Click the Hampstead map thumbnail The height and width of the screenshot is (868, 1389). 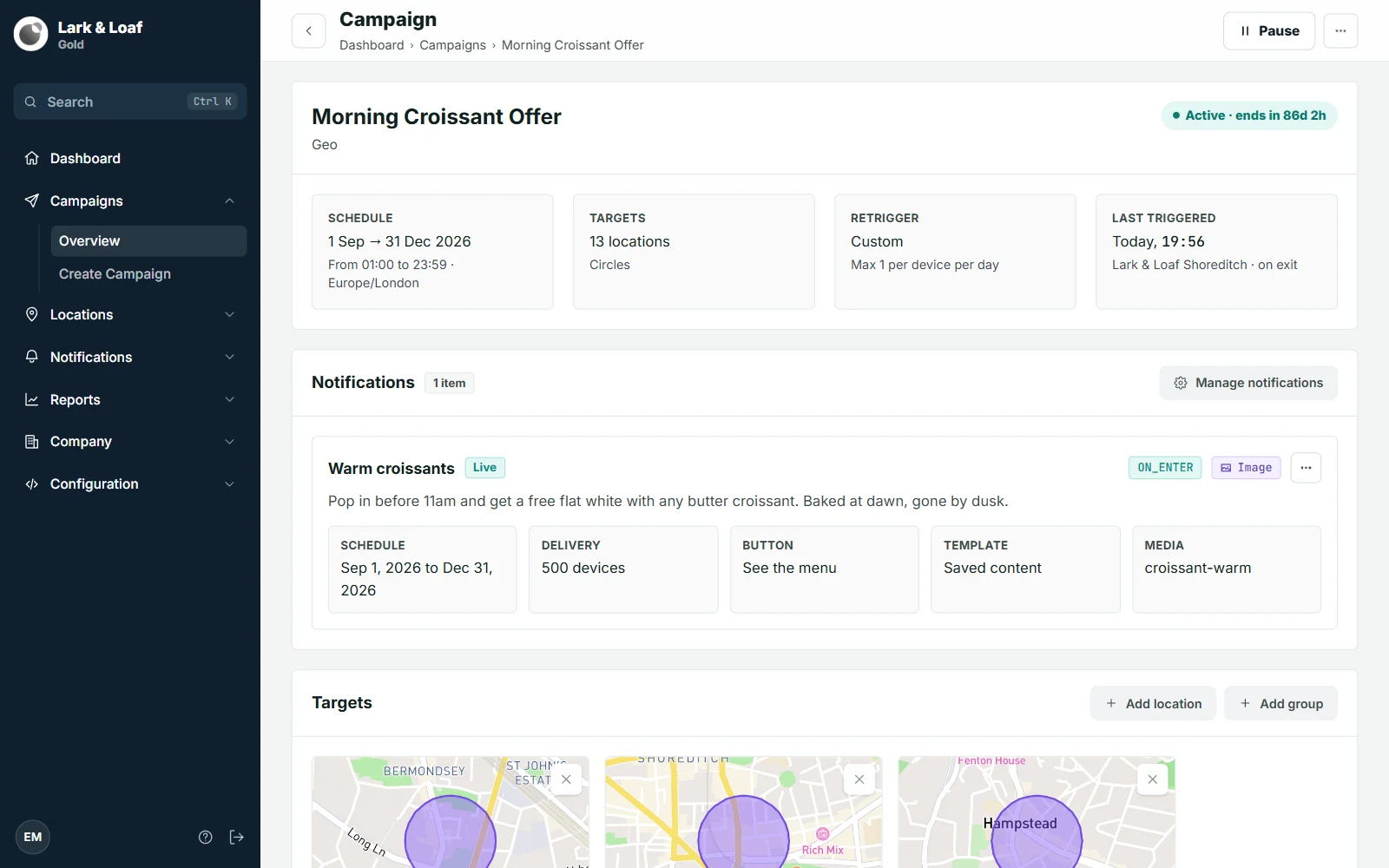(1037, 812)
